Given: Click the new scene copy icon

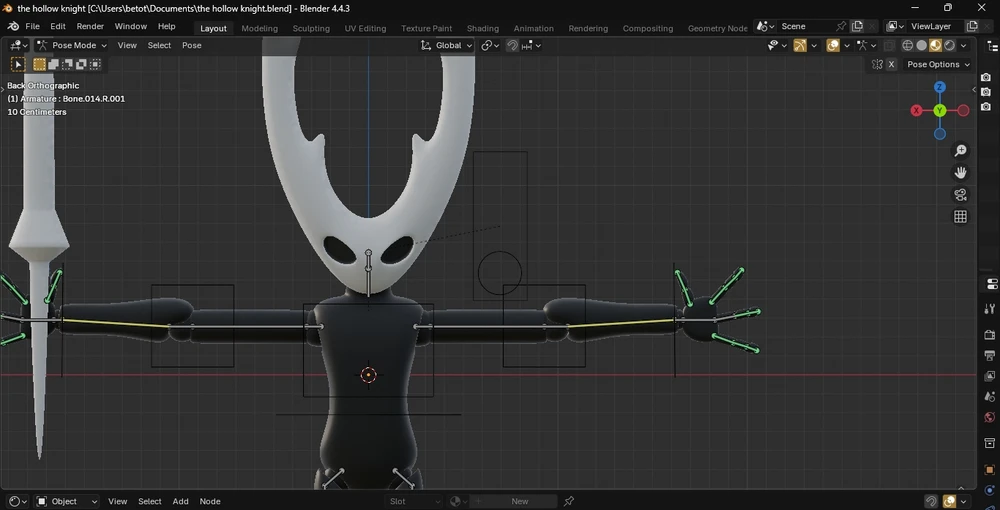Looking at the screenshot, I should pos(857,27).
